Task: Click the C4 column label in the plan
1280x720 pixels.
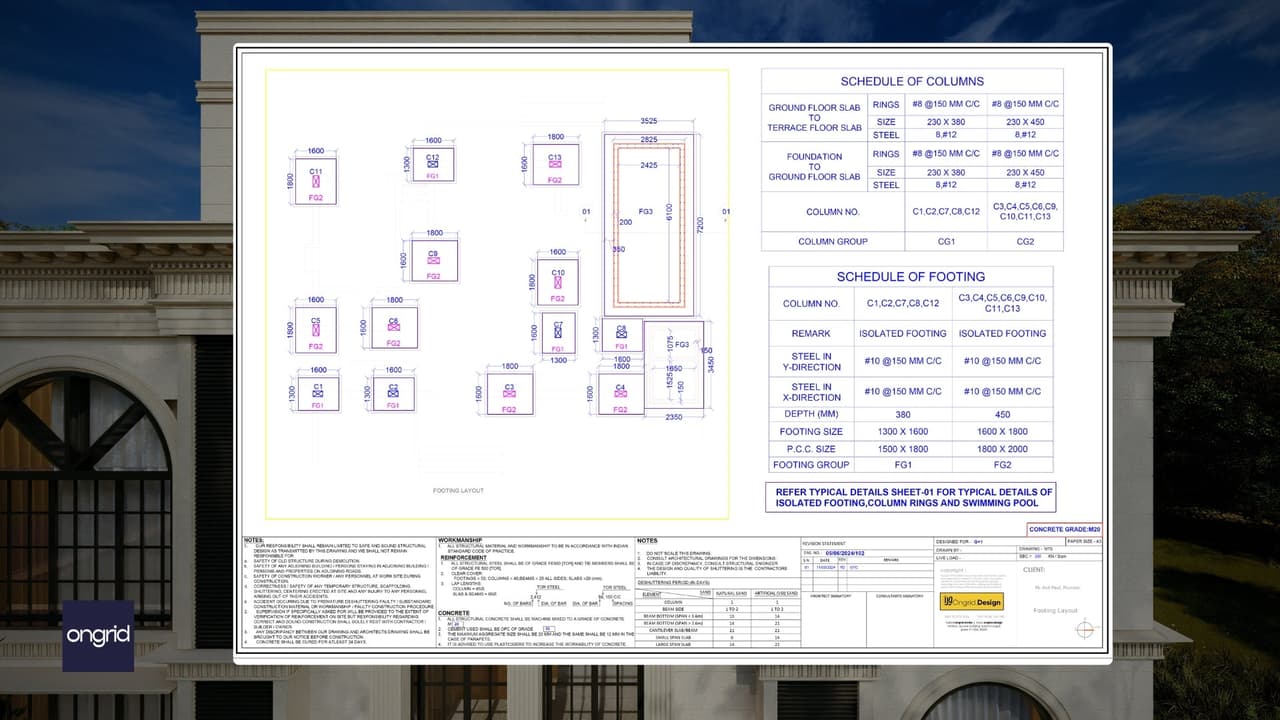Action: point(621,387)
